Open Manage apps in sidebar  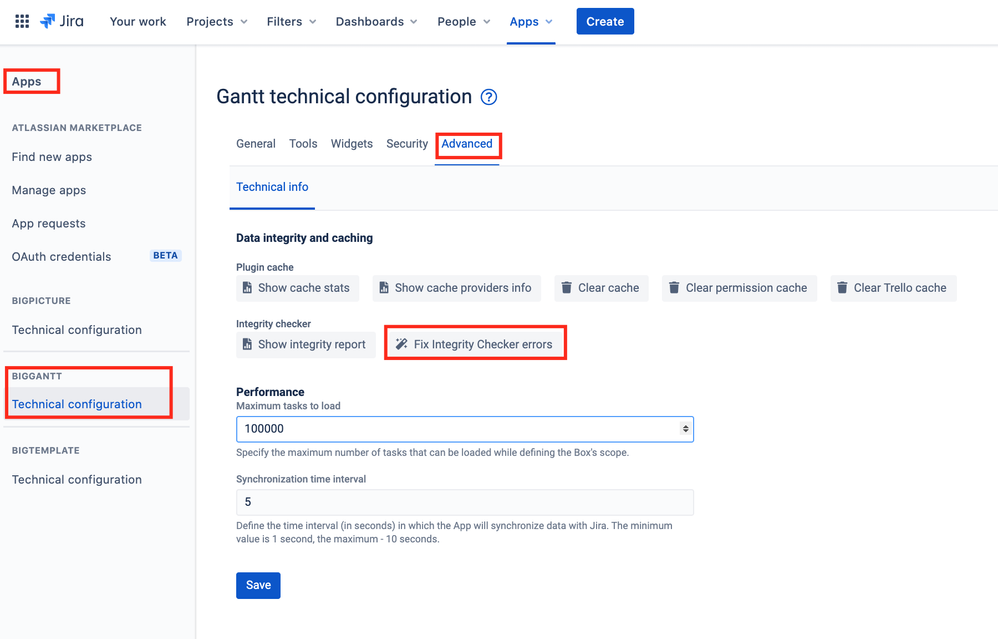[x=48, y=190]
